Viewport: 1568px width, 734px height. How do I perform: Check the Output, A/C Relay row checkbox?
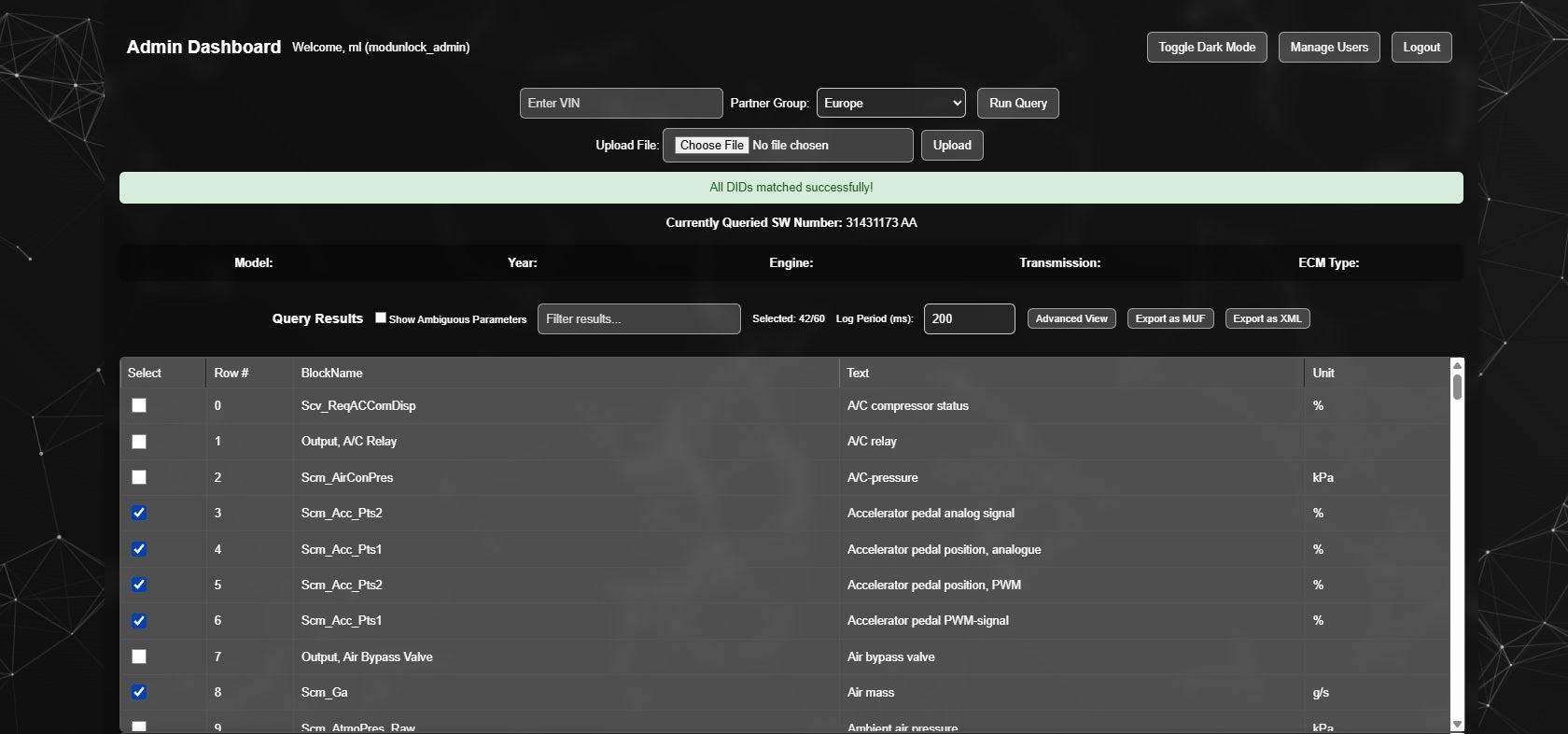pos(139,442)
